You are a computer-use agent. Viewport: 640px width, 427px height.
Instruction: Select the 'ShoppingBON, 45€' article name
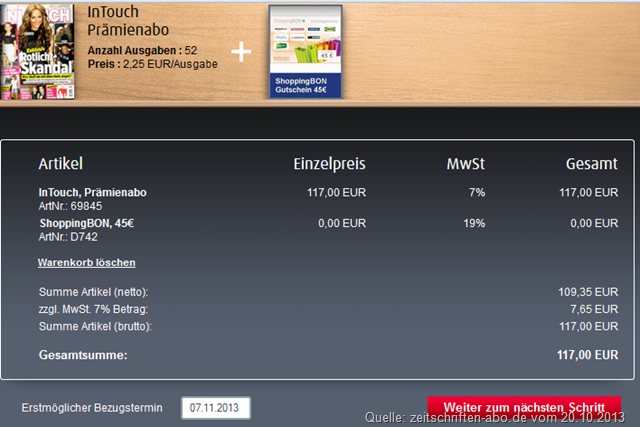click(x=87, y=223)
